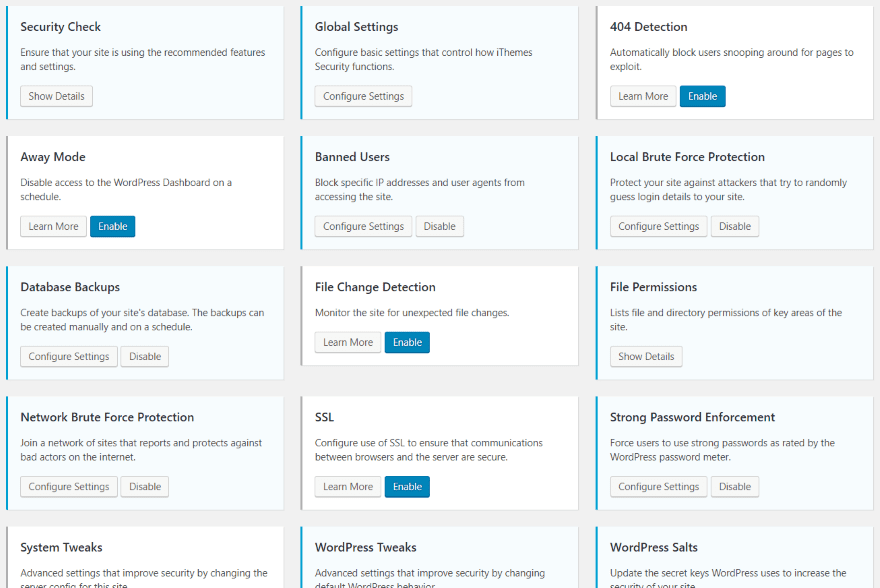Configure Strong Password Enforcement settings
Viewport: 880px width, 588px height.
658,486
